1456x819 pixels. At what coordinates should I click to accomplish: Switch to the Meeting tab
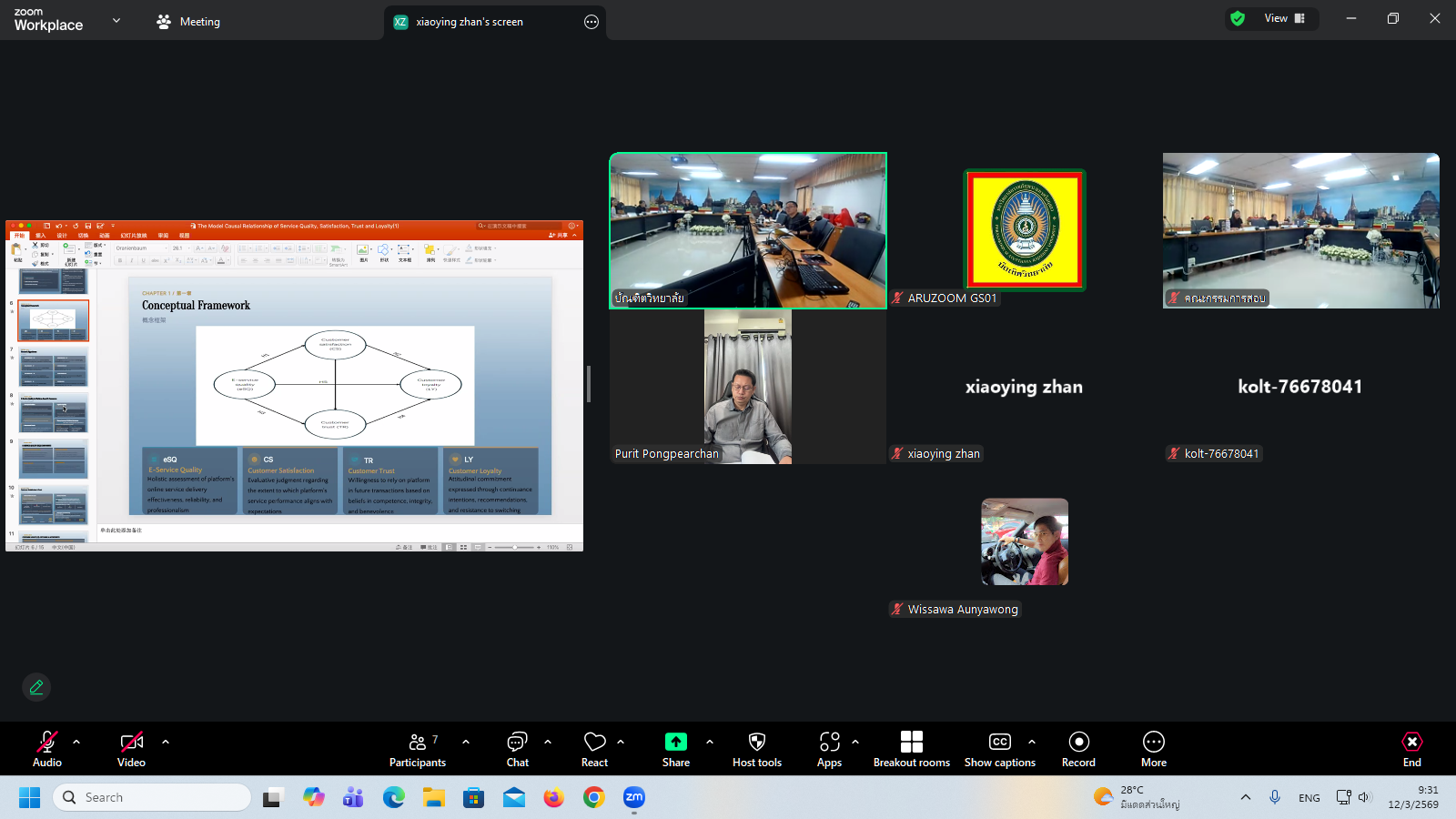(x=188, y=22)
